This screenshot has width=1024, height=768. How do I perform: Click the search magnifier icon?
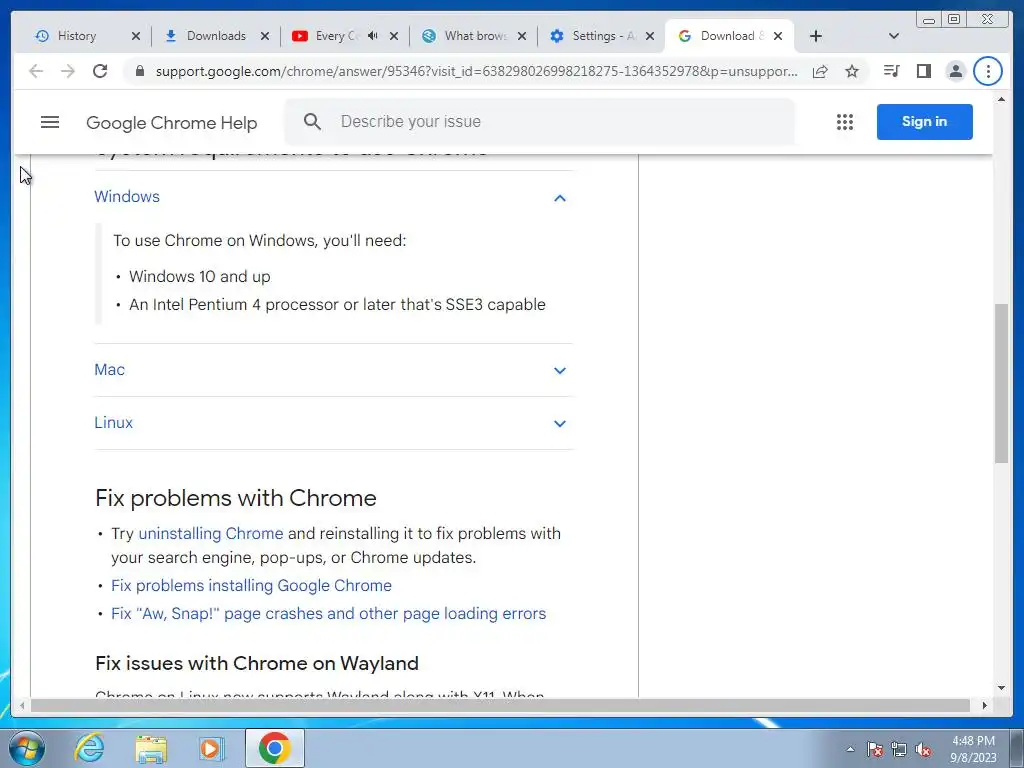click(312, 121)
